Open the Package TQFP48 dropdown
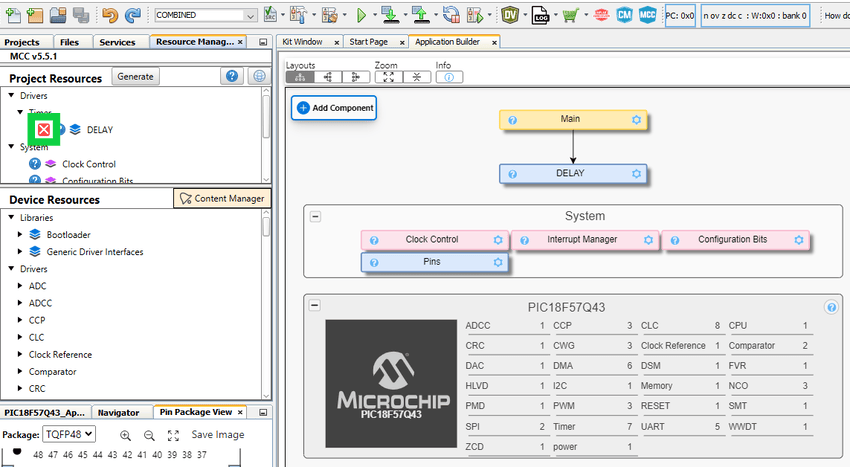The image size is (850, 467). pyautogui.click(x=69, y=435)
